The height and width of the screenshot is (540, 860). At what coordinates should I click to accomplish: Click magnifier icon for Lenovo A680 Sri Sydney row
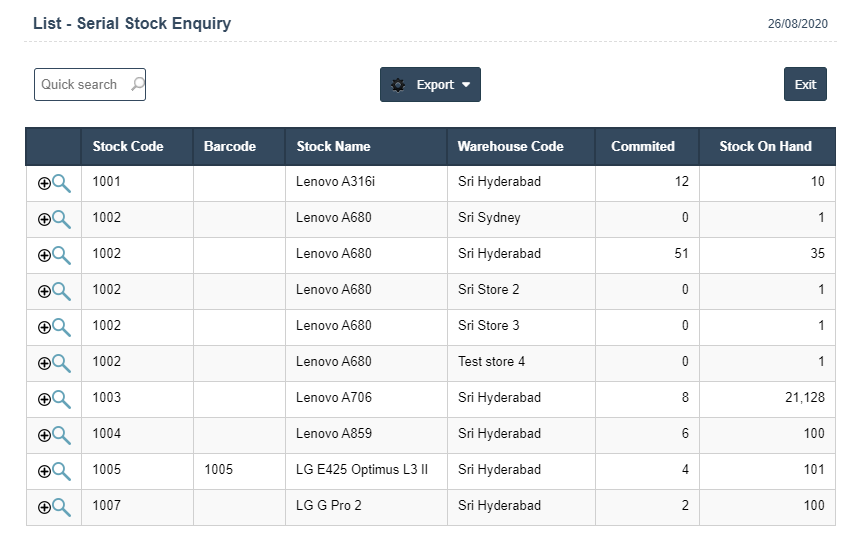[54, 219]
